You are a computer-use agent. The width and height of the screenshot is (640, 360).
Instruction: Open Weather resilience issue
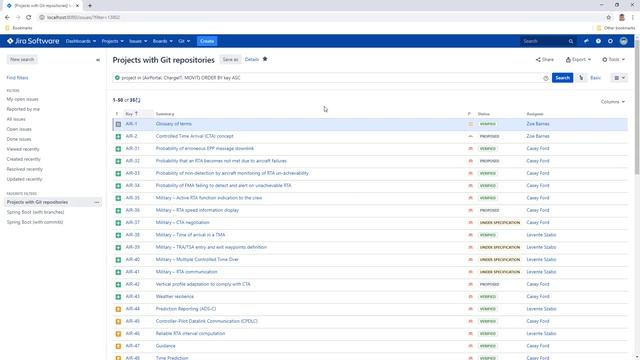coord(175,297)
